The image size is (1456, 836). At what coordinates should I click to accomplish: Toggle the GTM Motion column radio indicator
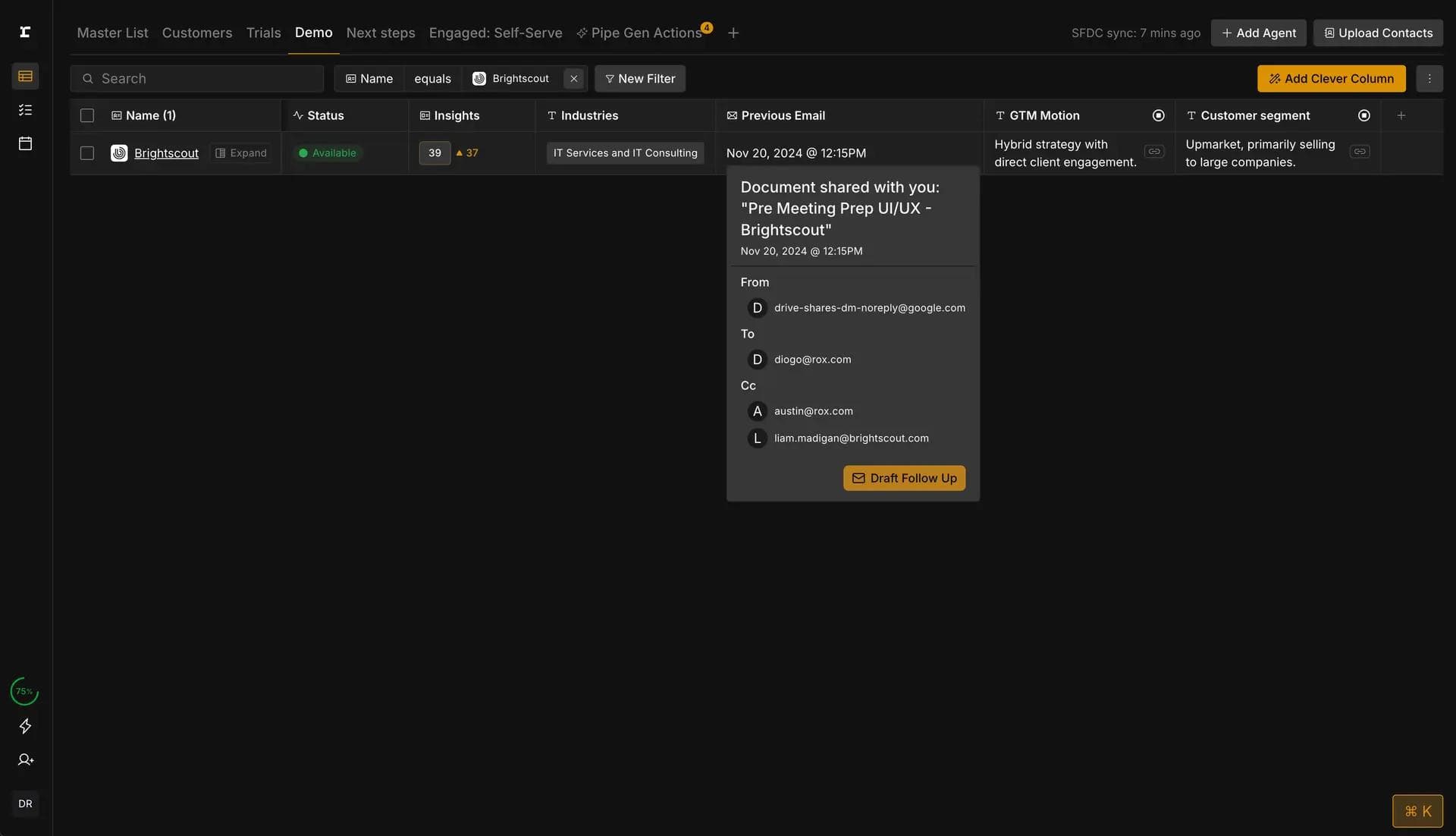click(1158, 115)
